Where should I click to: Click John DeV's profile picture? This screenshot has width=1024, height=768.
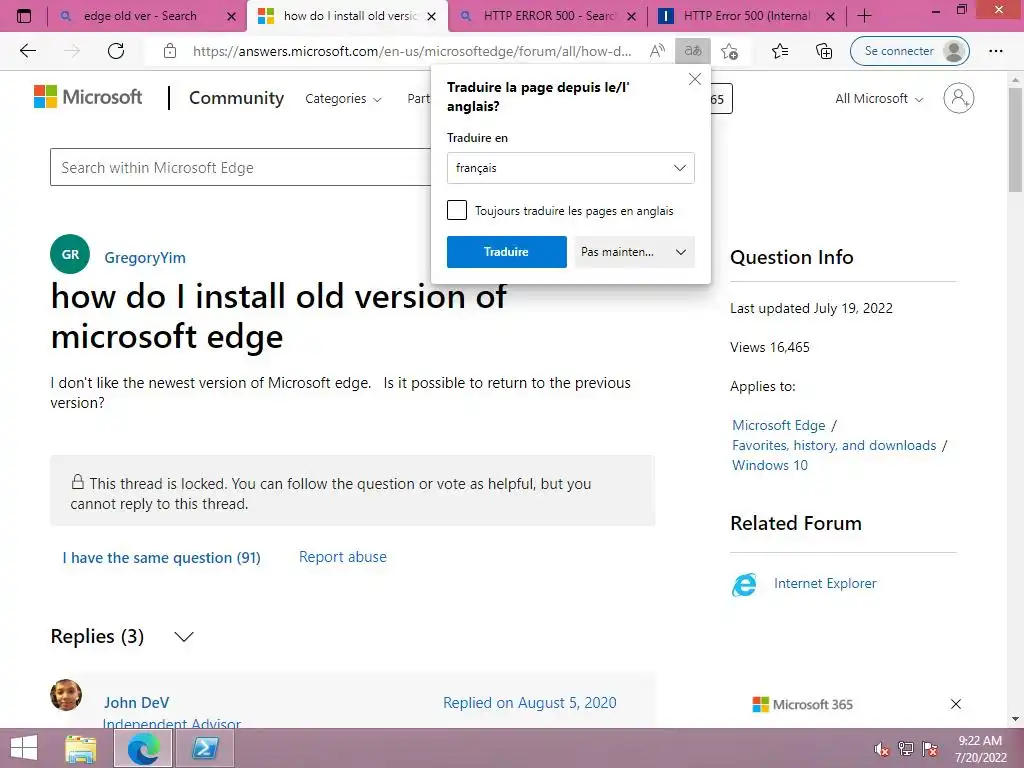[66, 695]
